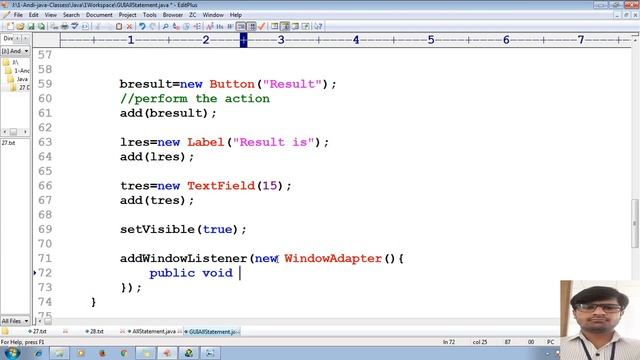
Task: Click the Replace toolbar icon
Action: click(176, 27)
